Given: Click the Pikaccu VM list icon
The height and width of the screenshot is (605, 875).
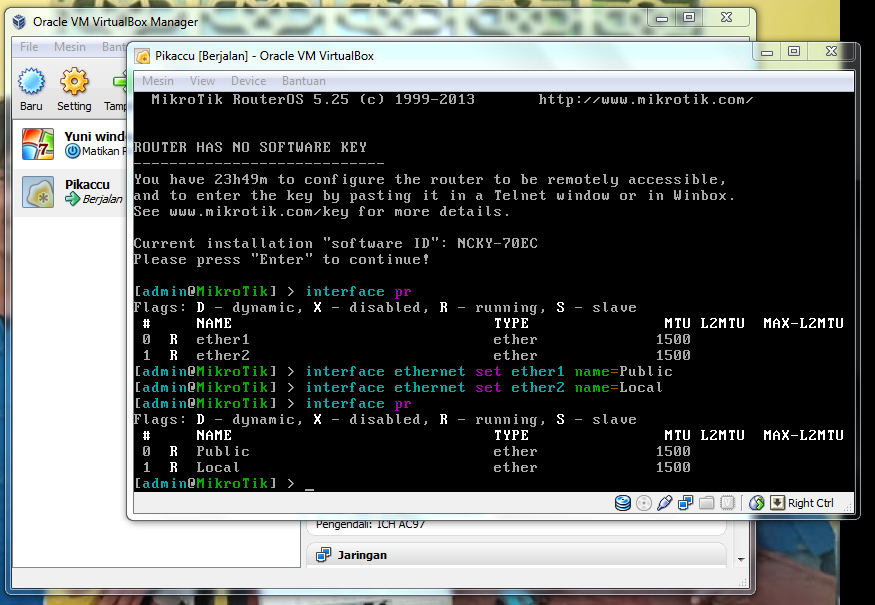Looking at the screenshot, I should pos(38,192).
